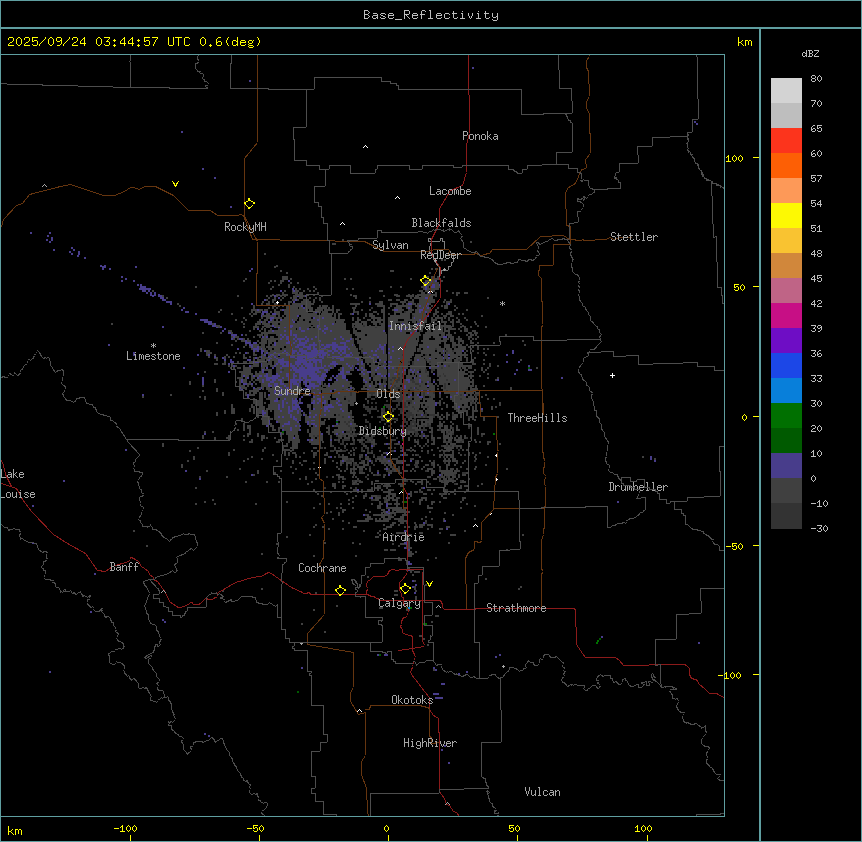862x842 pixels.
Task: Click the Strathmore city label
Action: point(516,608)
